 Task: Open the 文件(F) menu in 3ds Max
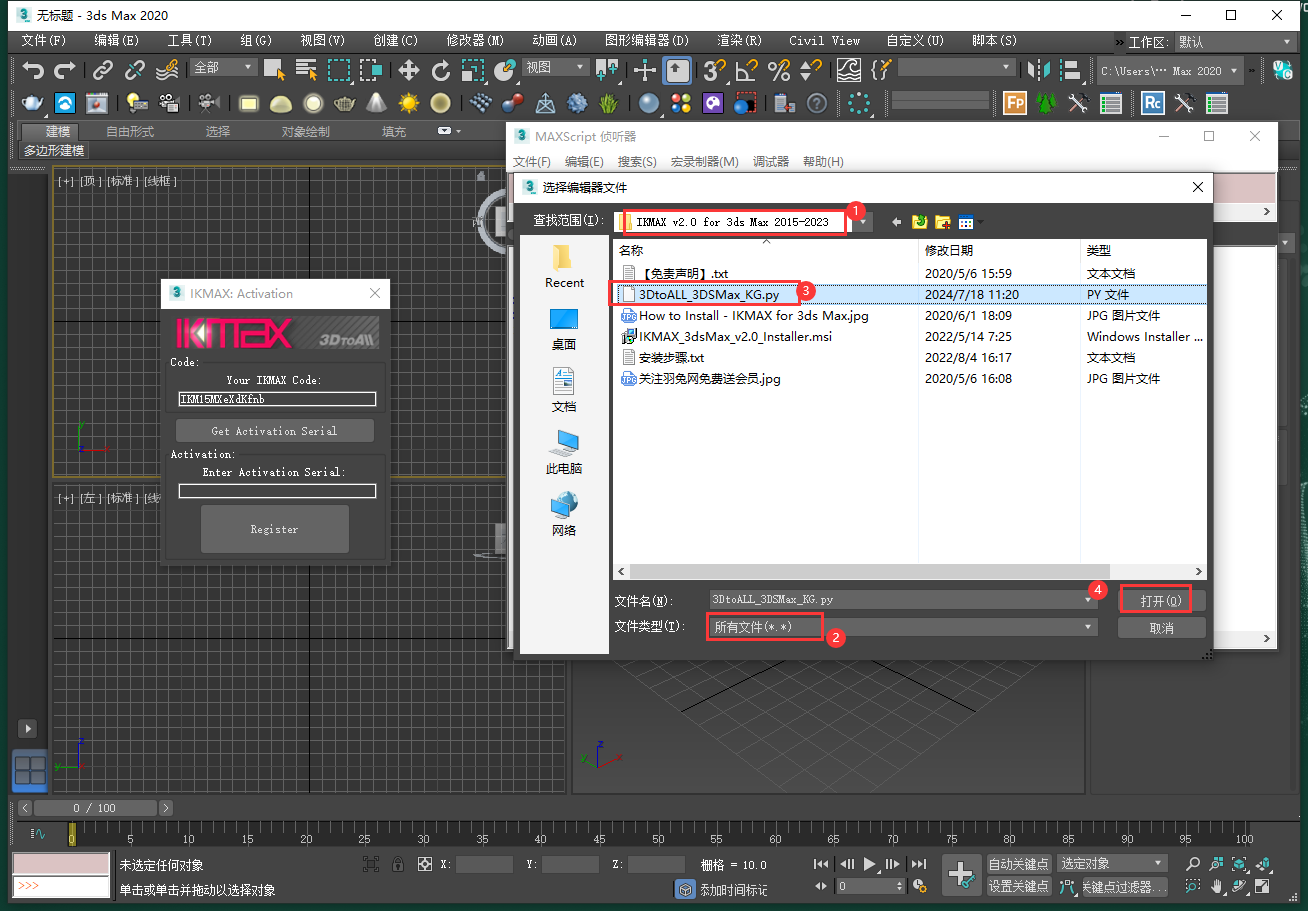[43, 41]
